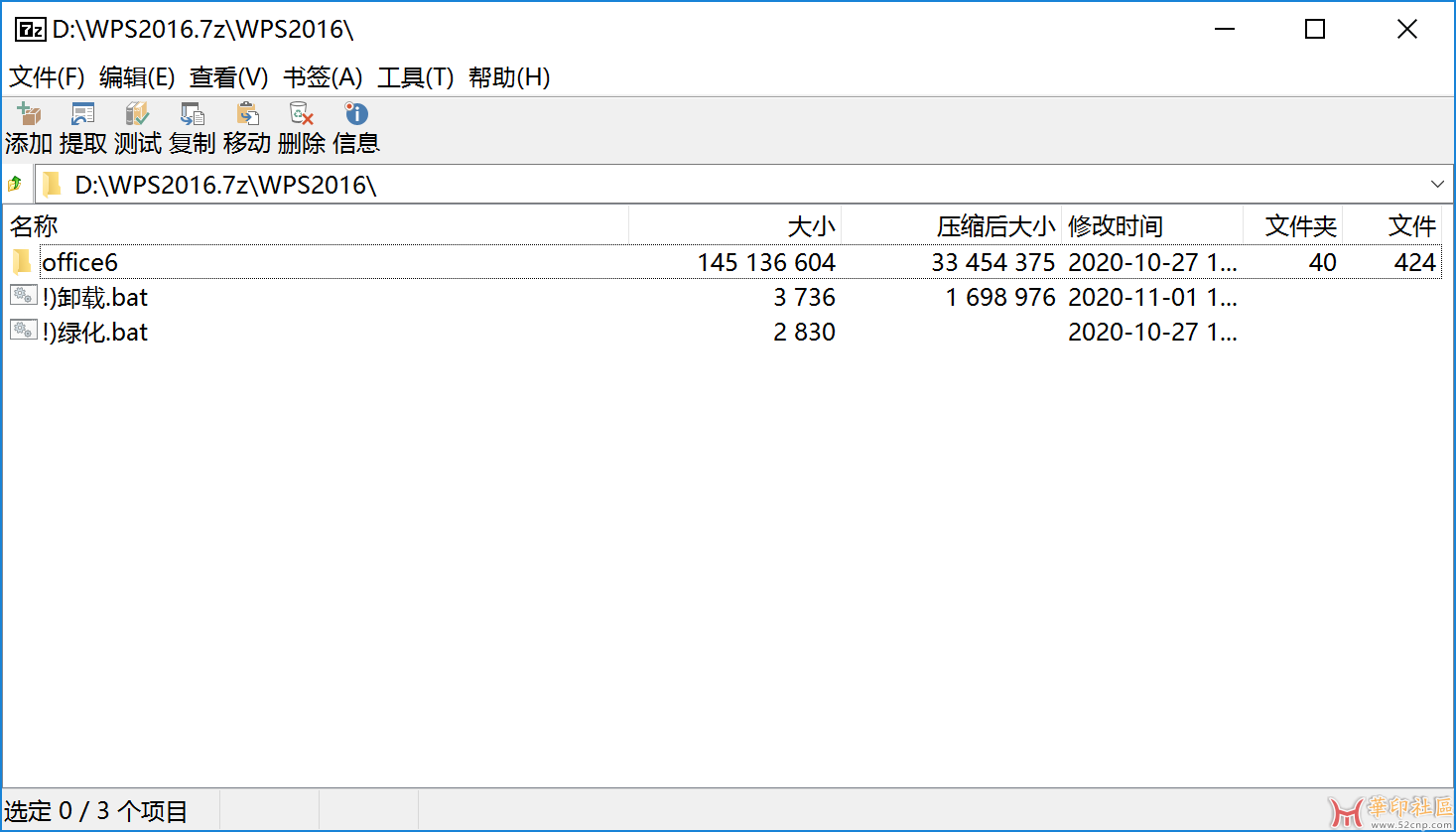The image size is (1456, 832).
Task: Minimize the 7-Zip window
Action: pos(1225,30)
